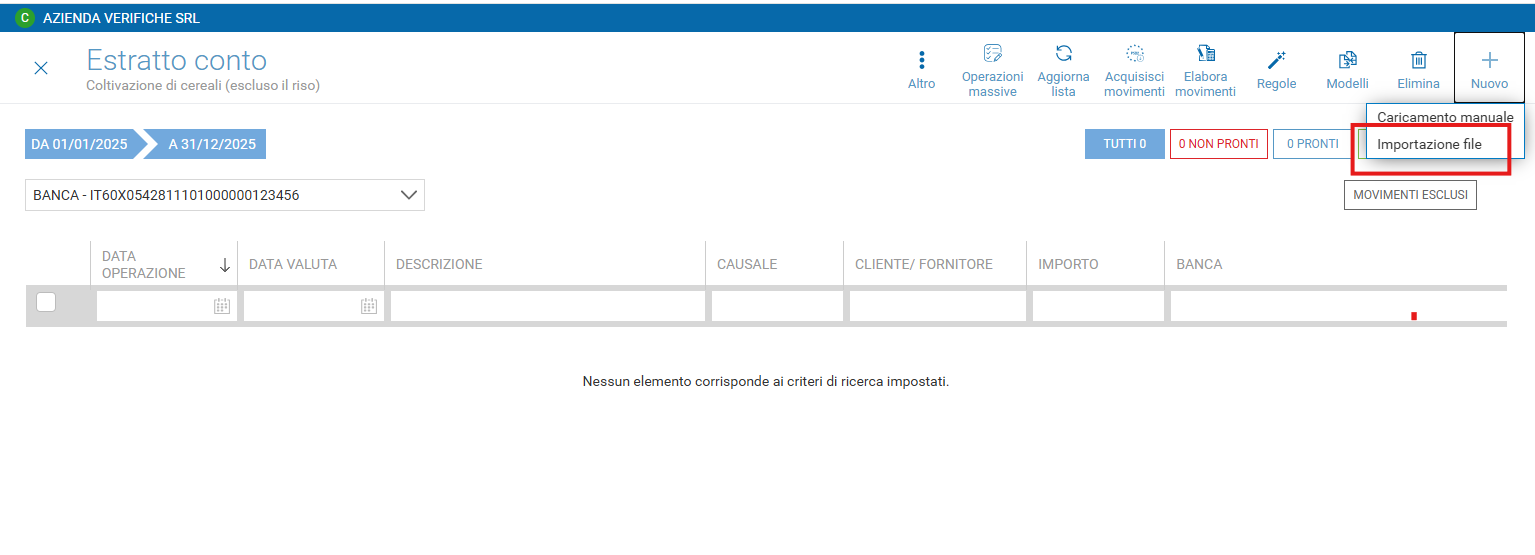This screenshot has width=1535, height=555.
Task: Open Regole magic wand tool
Action: click(x=1276, y=69)
